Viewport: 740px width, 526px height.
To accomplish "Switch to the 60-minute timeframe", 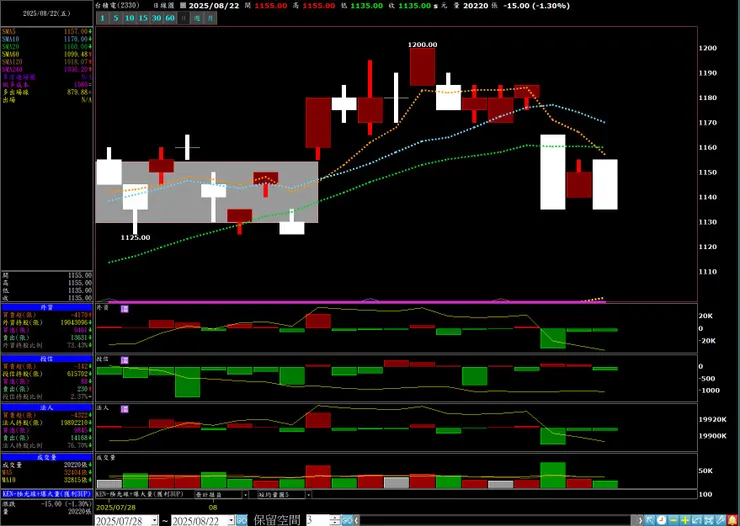I will coord(170,18).
